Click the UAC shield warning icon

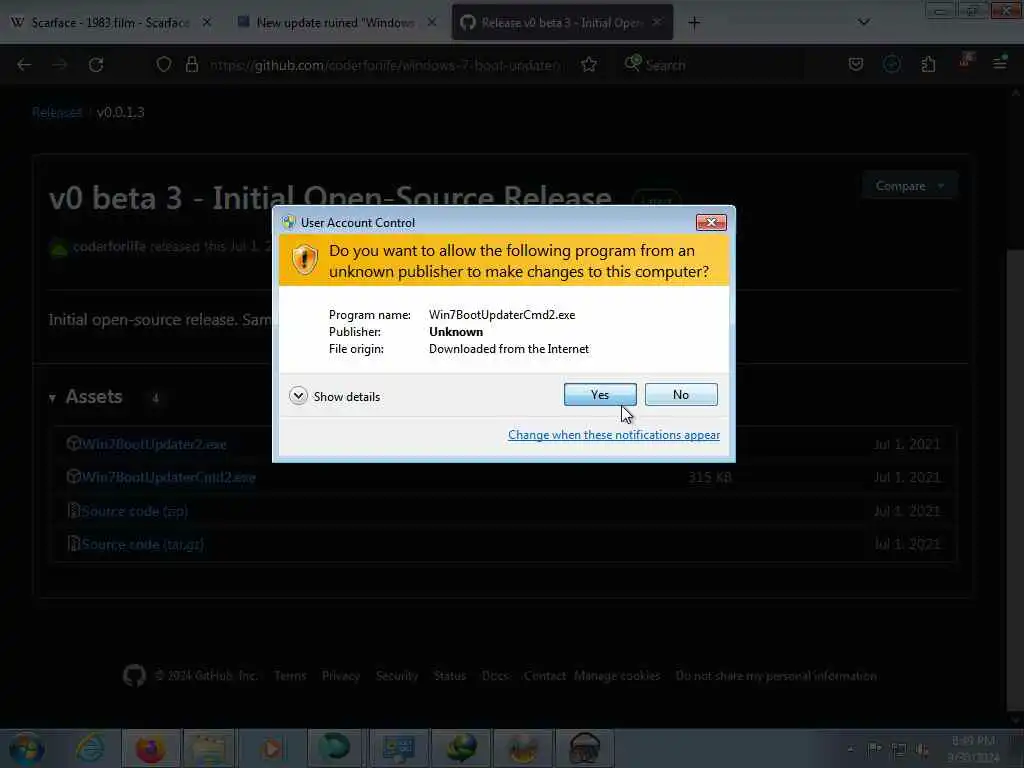tap(304, 260)
